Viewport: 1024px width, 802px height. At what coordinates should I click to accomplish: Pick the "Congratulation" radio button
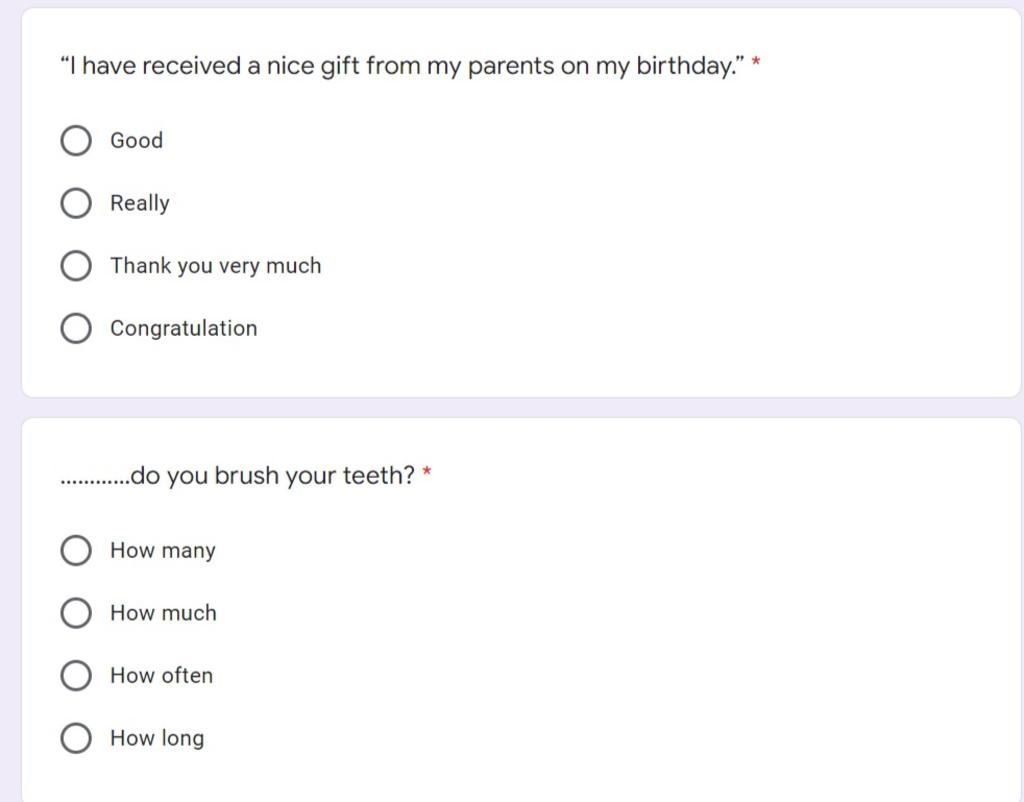(76, 328)
